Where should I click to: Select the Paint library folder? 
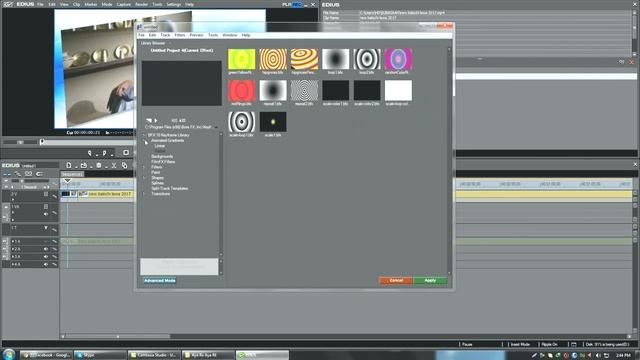tap(156, 172)
